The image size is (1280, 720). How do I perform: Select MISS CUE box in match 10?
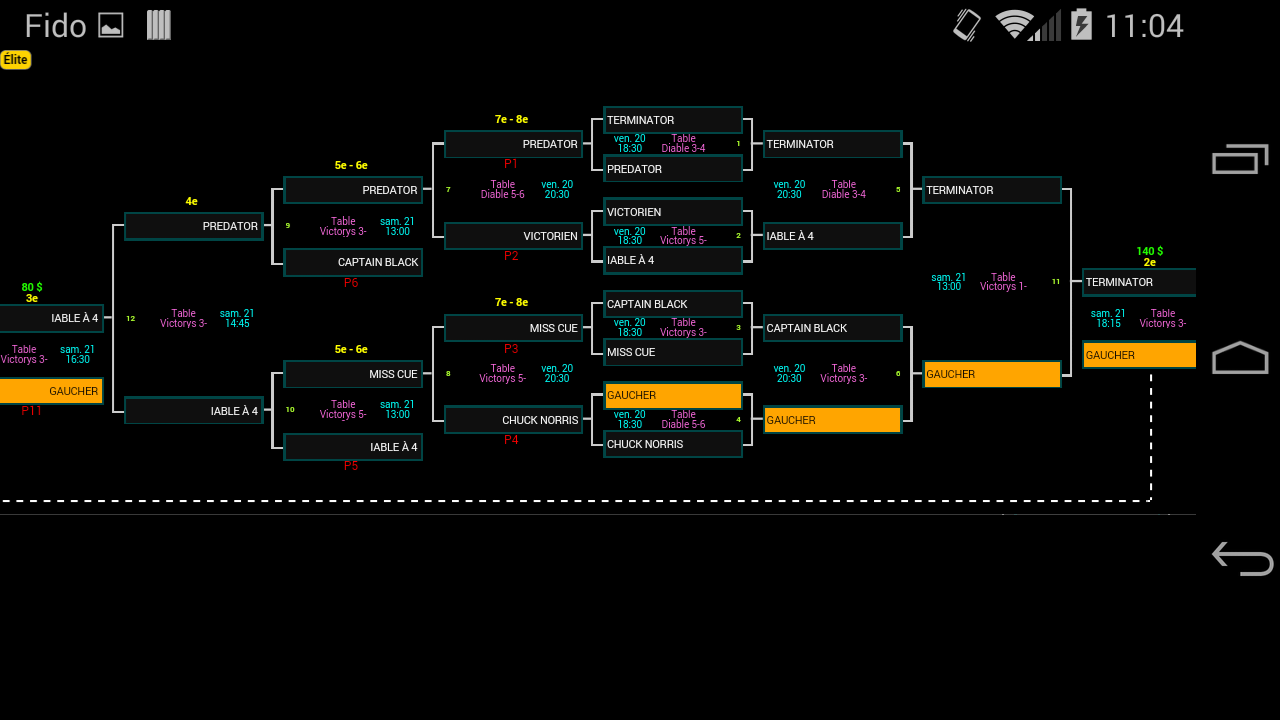[x=353, y=374]
